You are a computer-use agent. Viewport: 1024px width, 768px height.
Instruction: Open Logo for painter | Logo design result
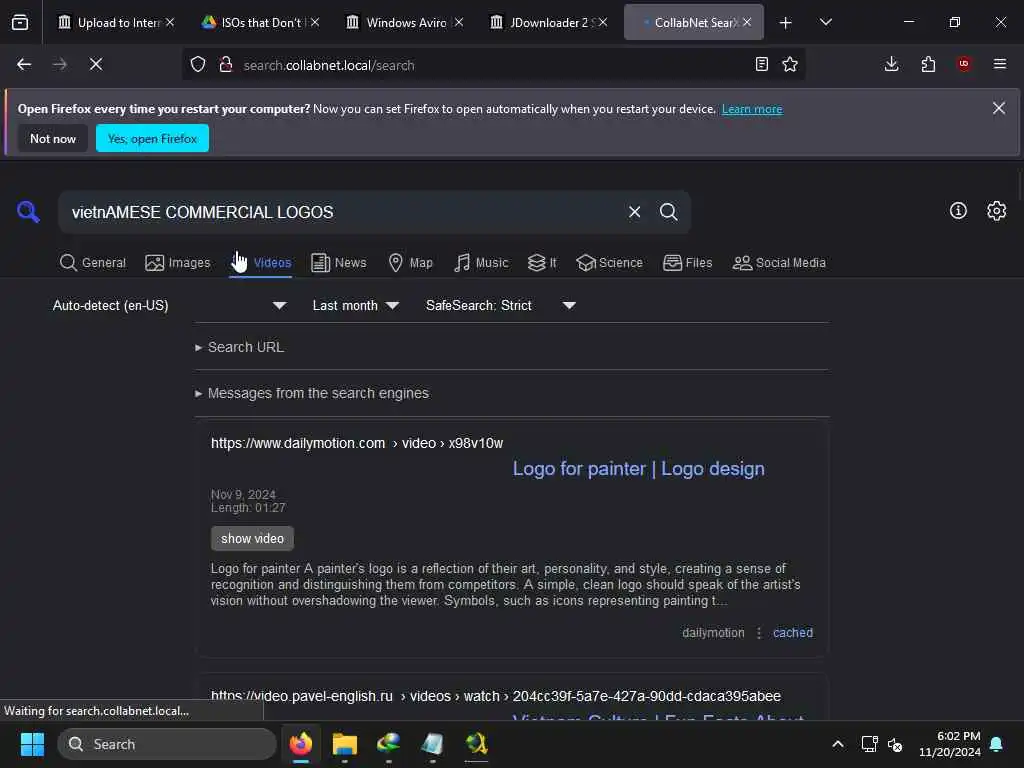point(638,469)
